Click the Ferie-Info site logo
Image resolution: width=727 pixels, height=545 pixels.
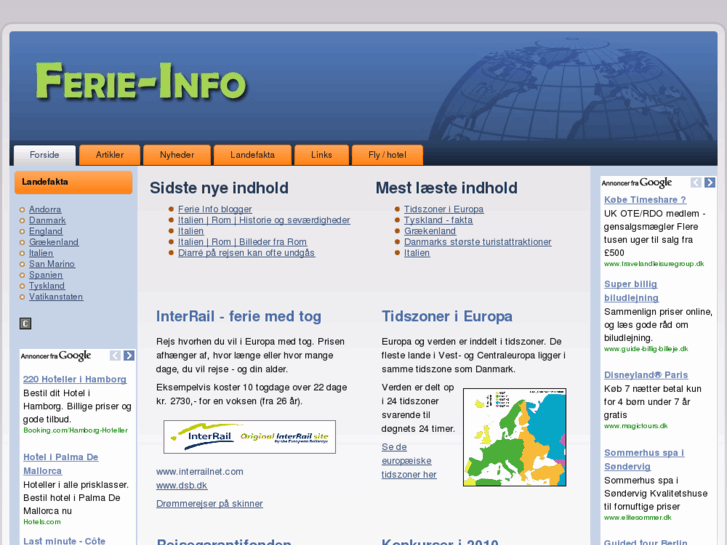[x=141, y=82]
